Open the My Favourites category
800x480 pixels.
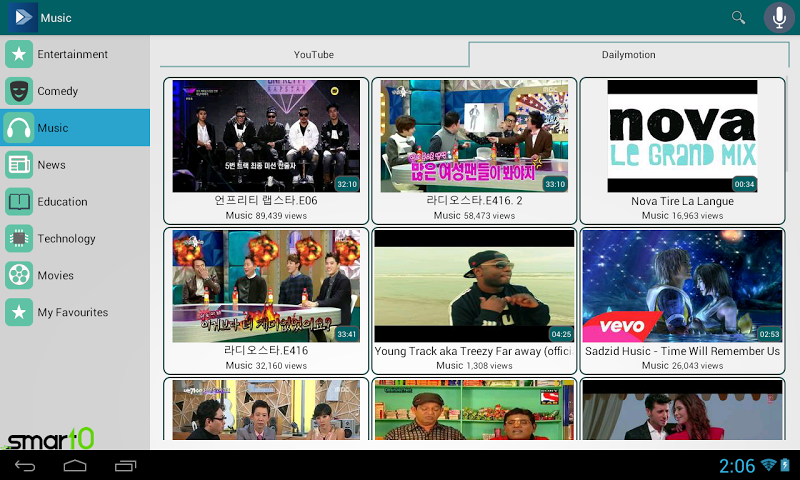pyautogui.click(x=73, y=312)
